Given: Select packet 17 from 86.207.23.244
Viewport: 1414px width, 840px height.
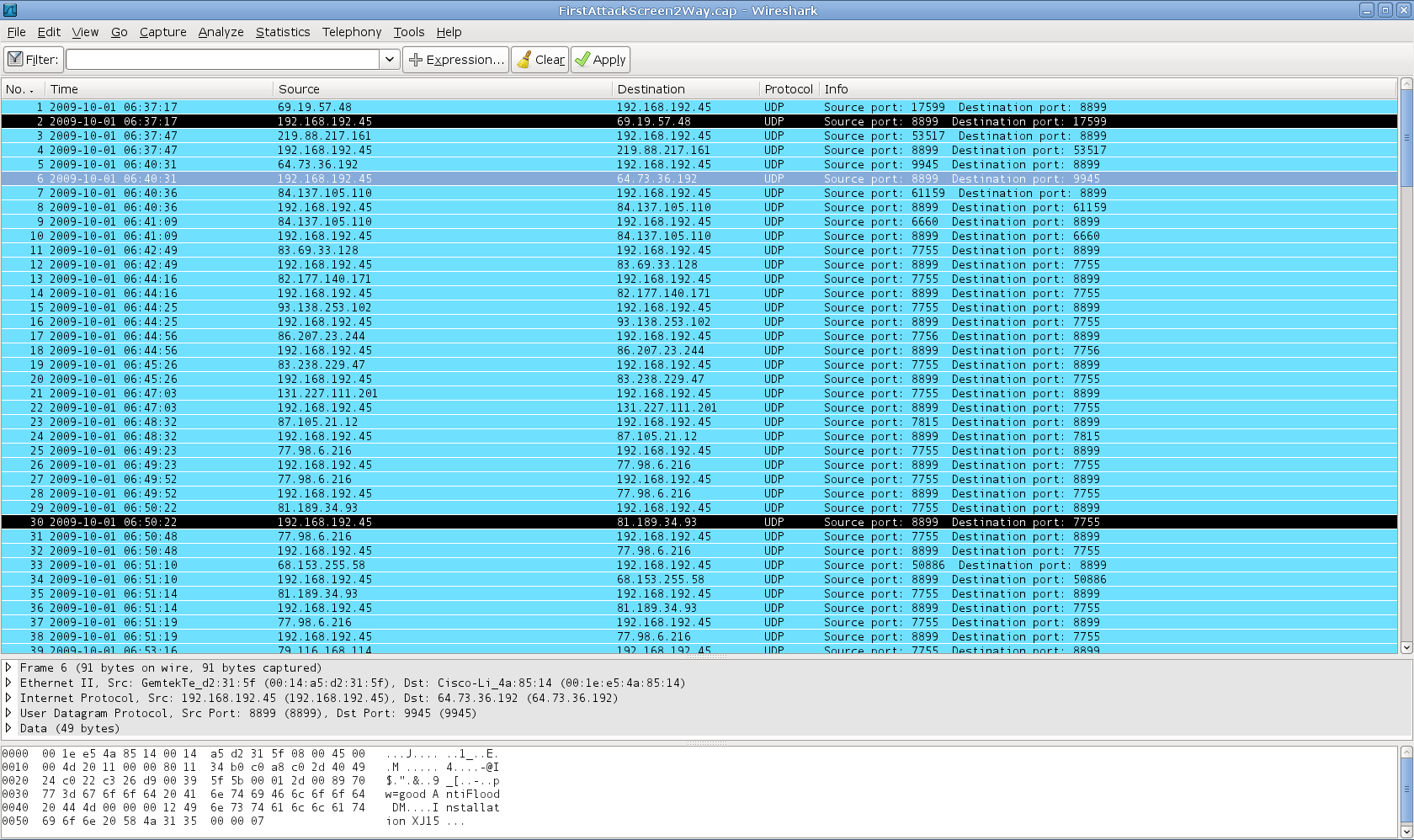Looking at the screenshot, I should pyautogui.click(x=699, y=336).
